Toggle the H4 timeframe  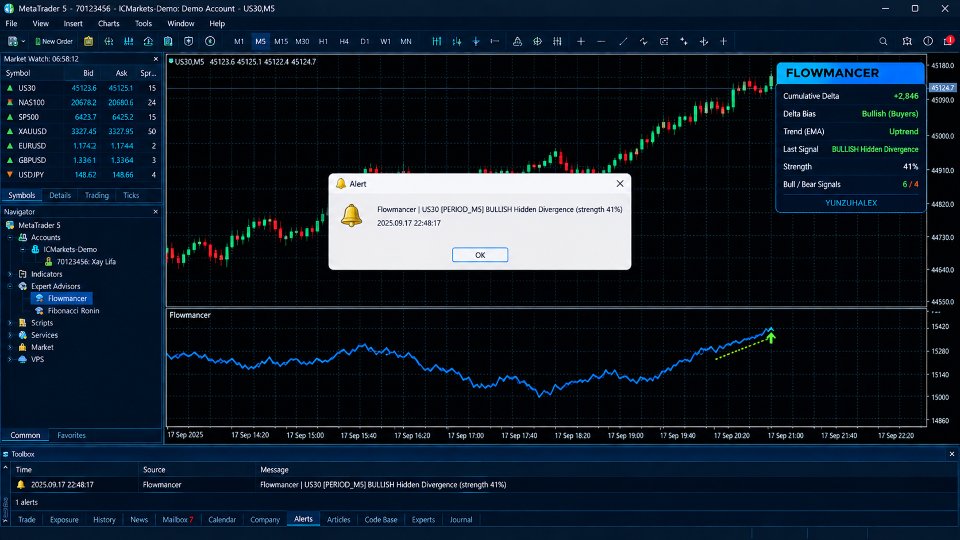tap(344, 41)
